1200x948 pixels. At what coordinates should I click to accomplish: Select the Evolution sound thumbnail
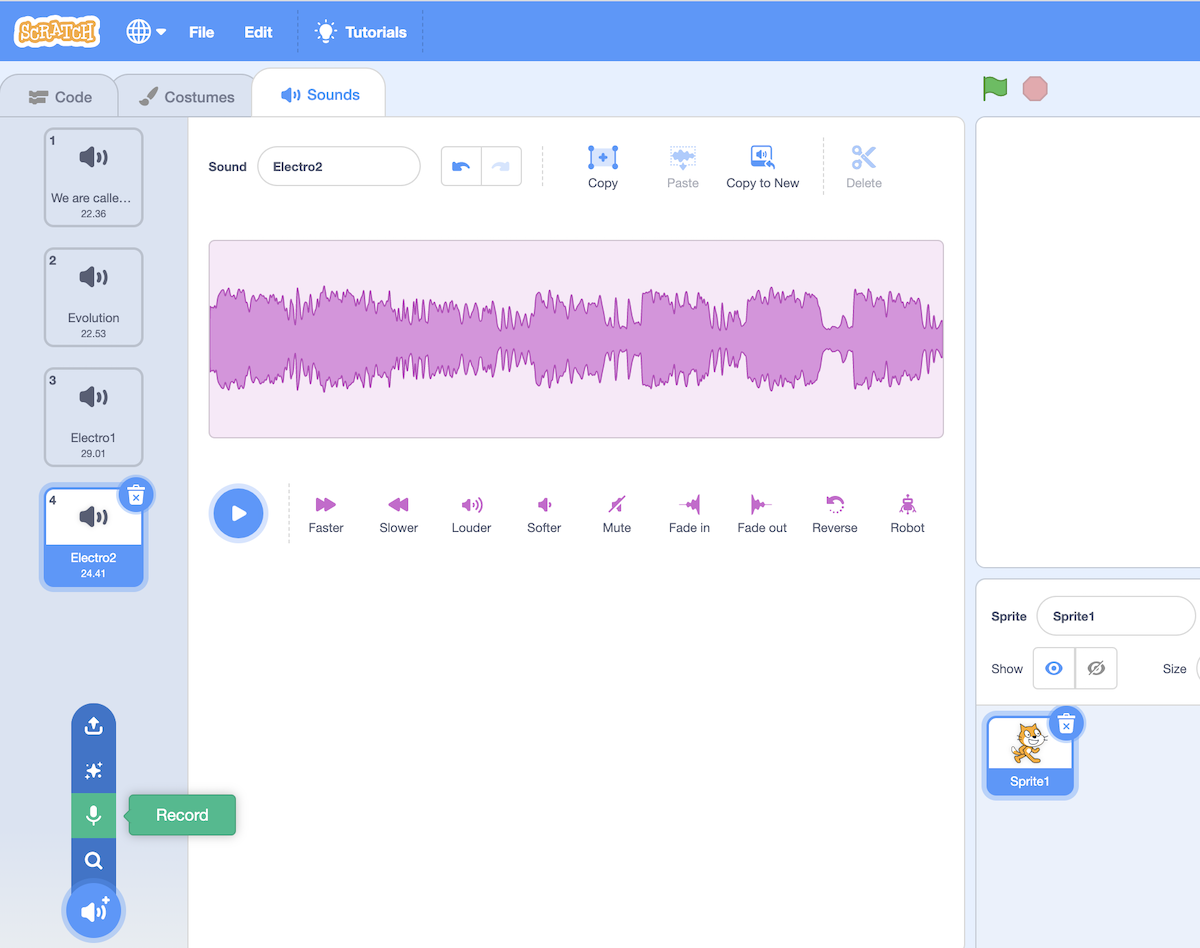pos(93,297)
